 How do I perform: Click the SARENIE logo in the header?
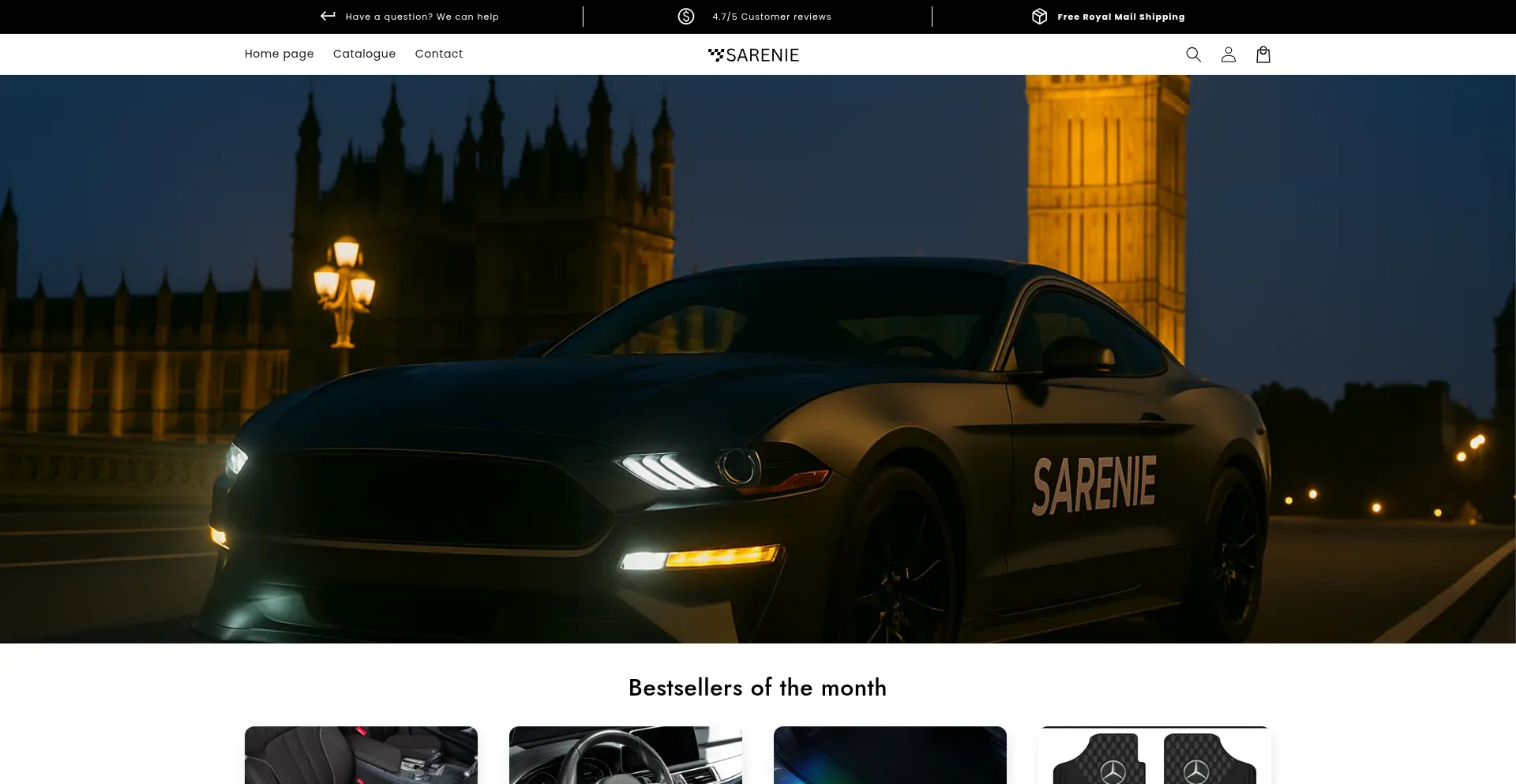point(753,54)
